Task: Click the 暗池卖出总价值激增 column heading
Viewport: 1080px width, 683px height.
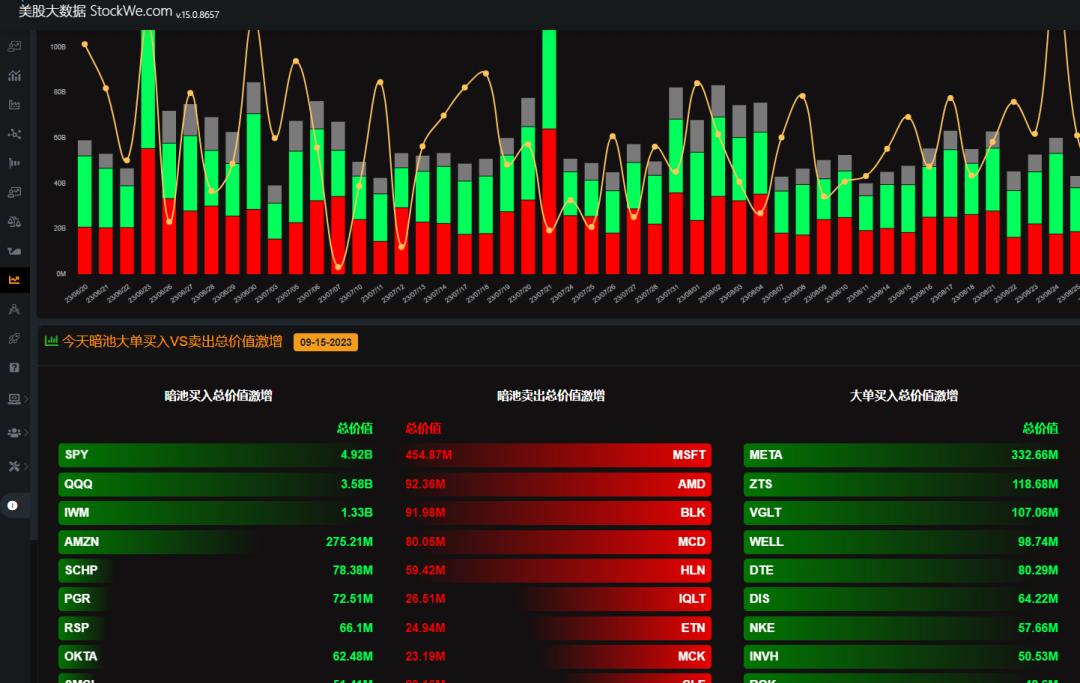Action: click(551, 395)
